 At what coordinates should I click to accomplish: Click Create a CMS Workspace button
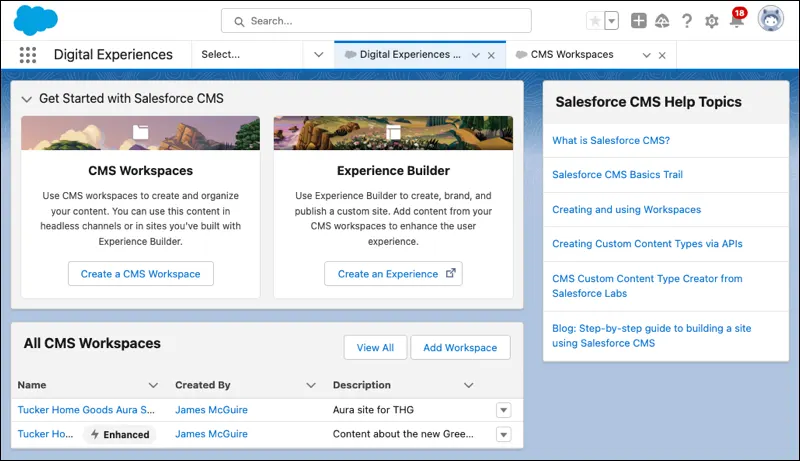(141, 274)
